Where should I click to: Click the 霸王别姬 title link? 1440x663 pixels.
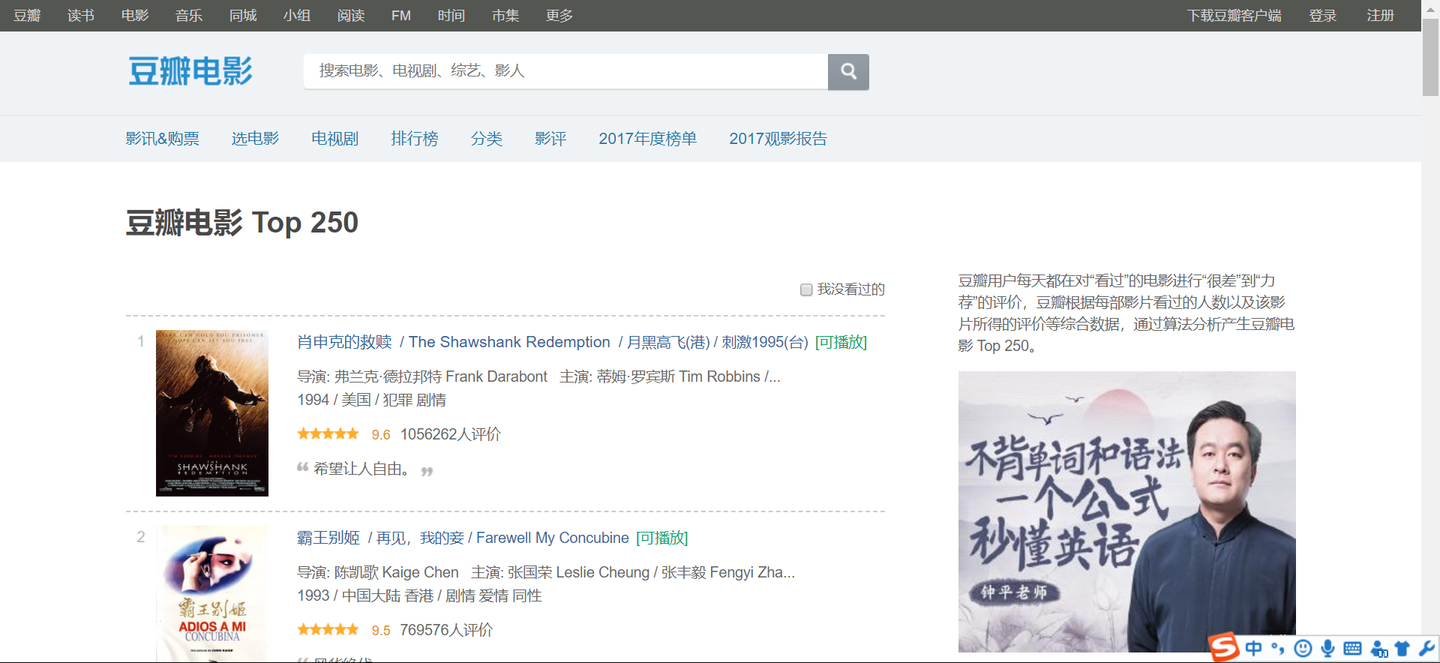tap(329, 538)
